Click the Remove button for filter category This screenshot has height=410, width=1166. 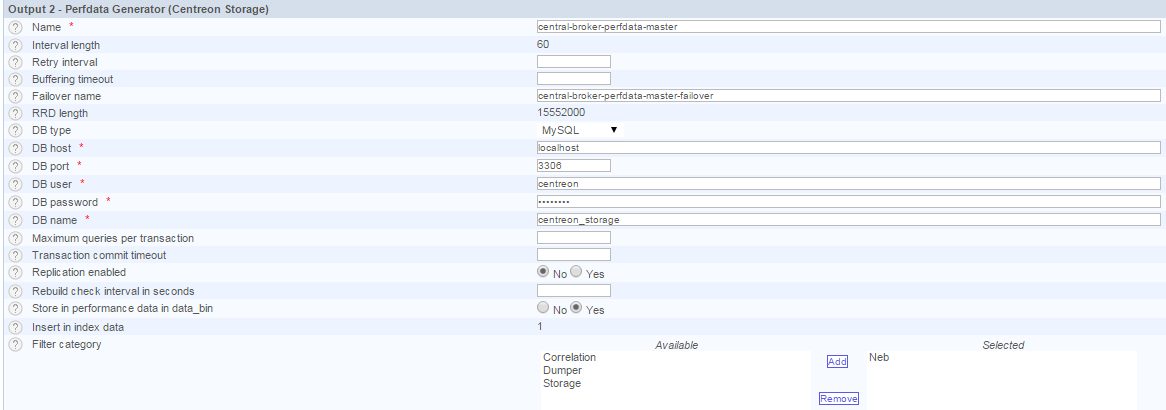[838, 399]
